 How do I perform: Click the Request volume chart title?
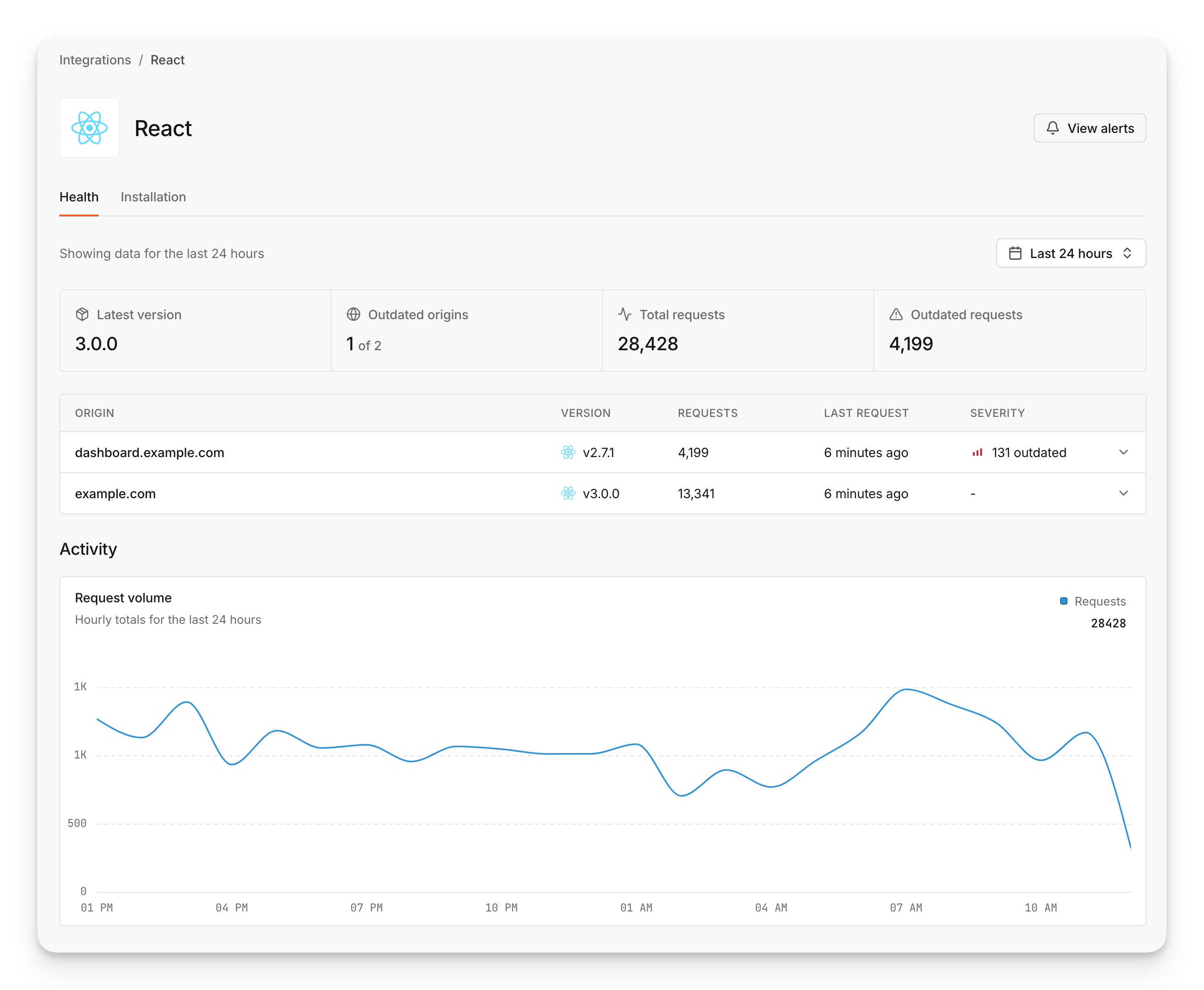point(123,598)
